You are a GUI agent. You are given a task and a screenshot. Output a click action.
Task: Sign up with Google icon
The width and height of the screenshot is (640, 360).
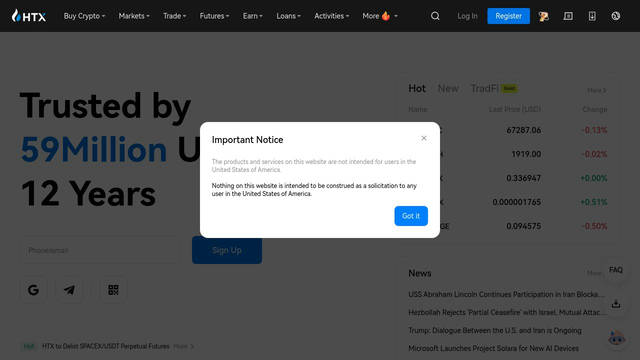coord(33,290)
